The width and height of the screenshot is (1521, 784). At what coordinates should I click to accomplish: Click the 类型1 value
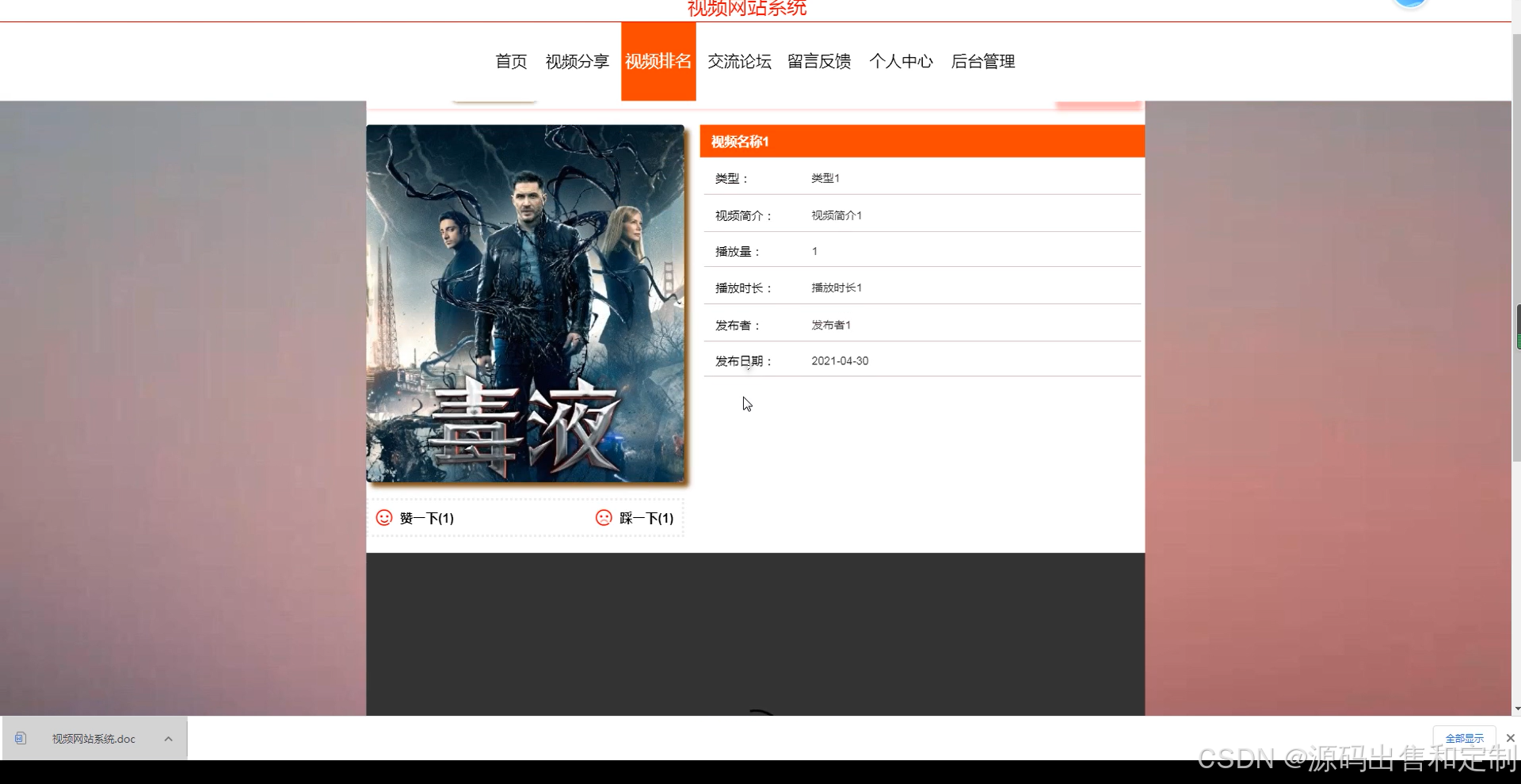(x=825, y=178)
